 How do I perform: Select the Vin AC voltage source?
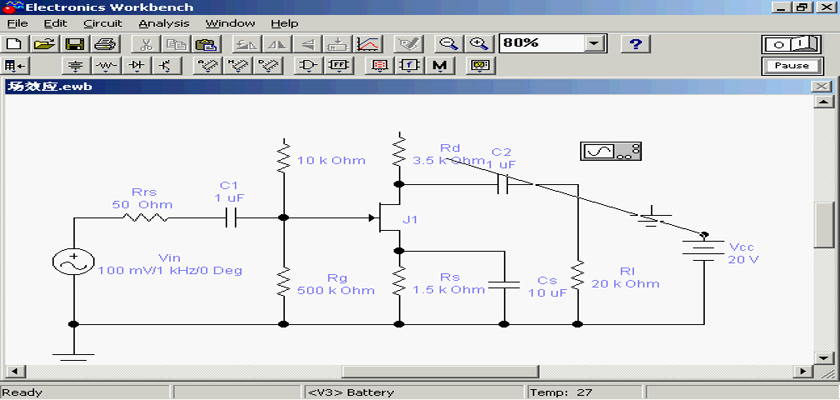[x=73, y=262]
